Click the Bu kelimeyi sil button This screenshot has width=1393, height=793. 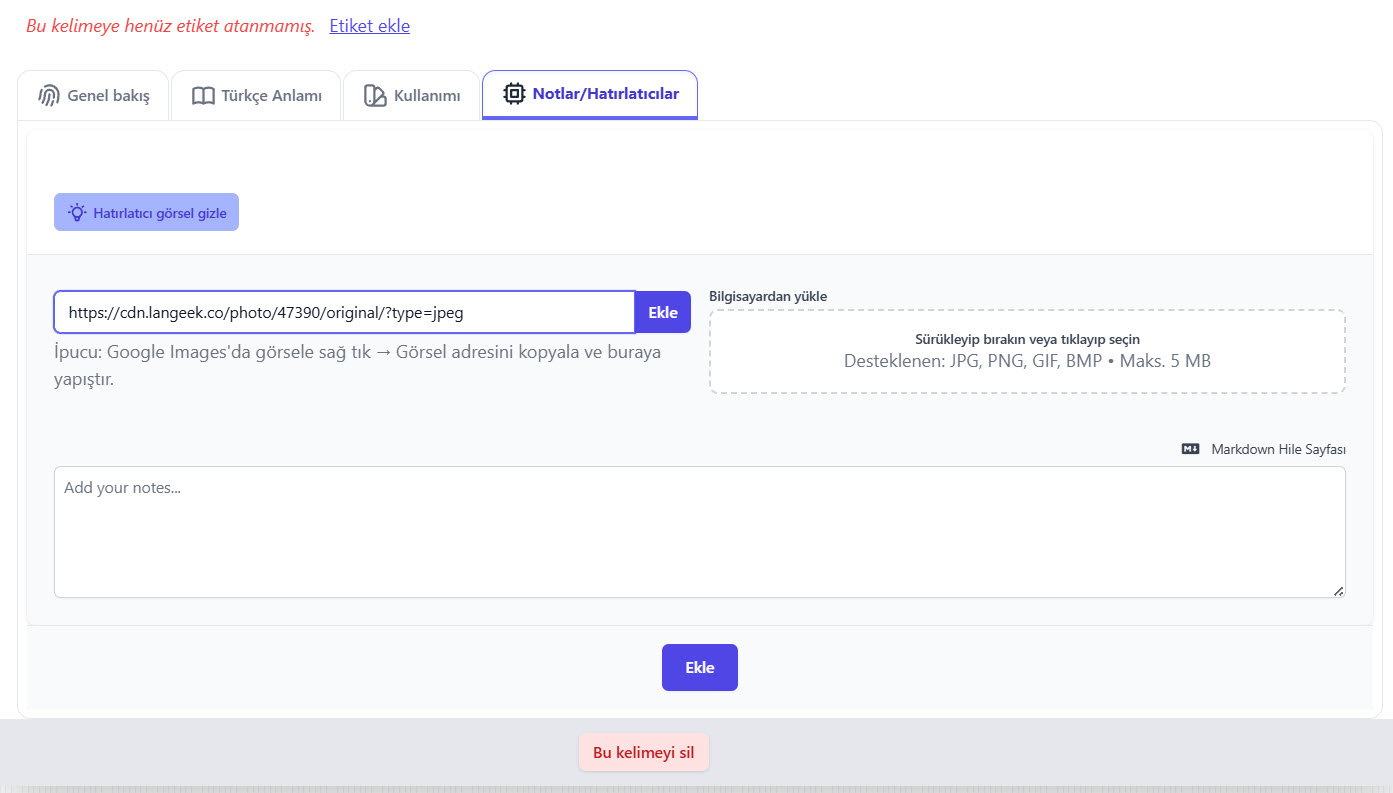point(643,753)
